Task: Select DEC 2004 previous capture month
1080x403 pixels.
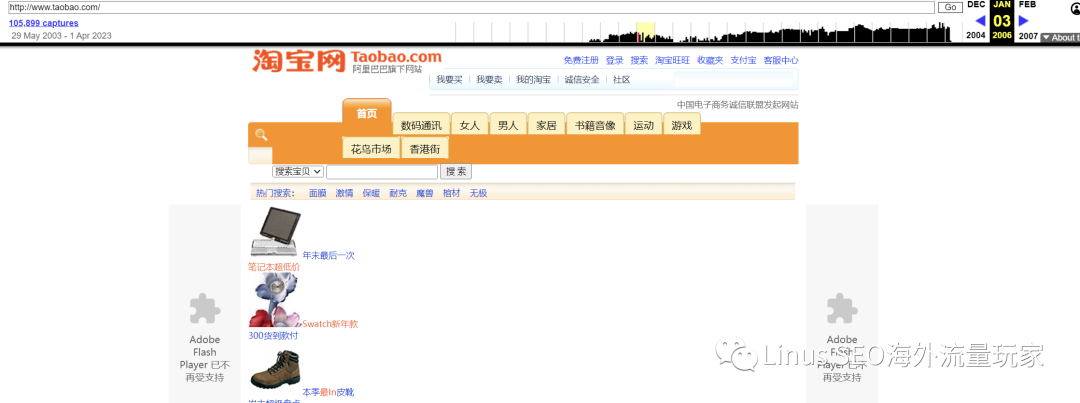Action: (x=976, y=20)
